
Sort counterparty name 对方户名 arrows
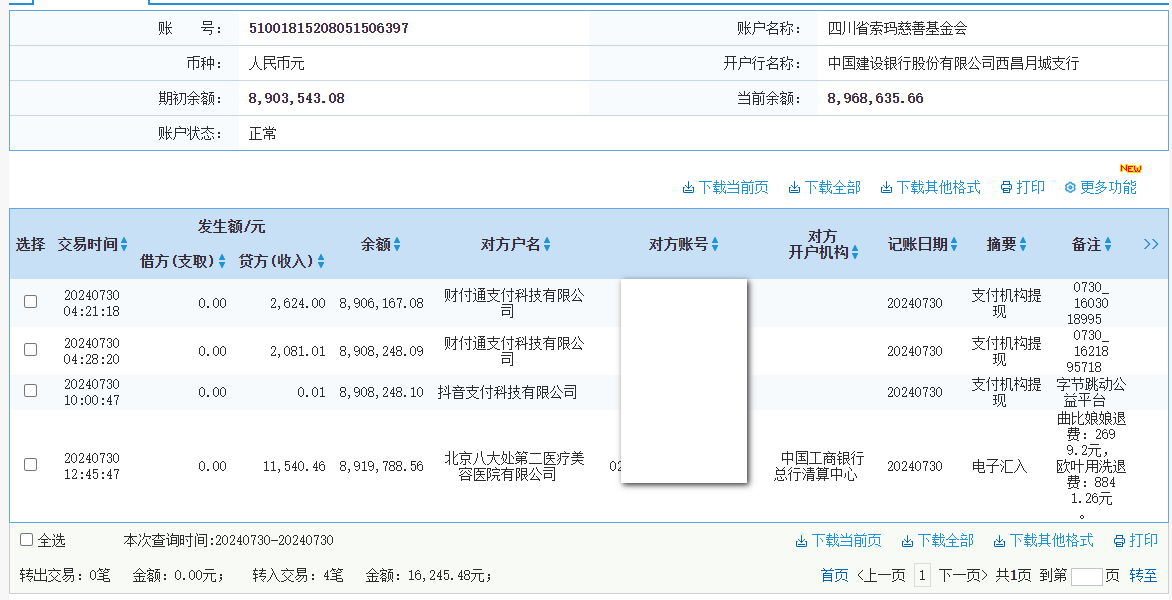click(x=547, y=244)
